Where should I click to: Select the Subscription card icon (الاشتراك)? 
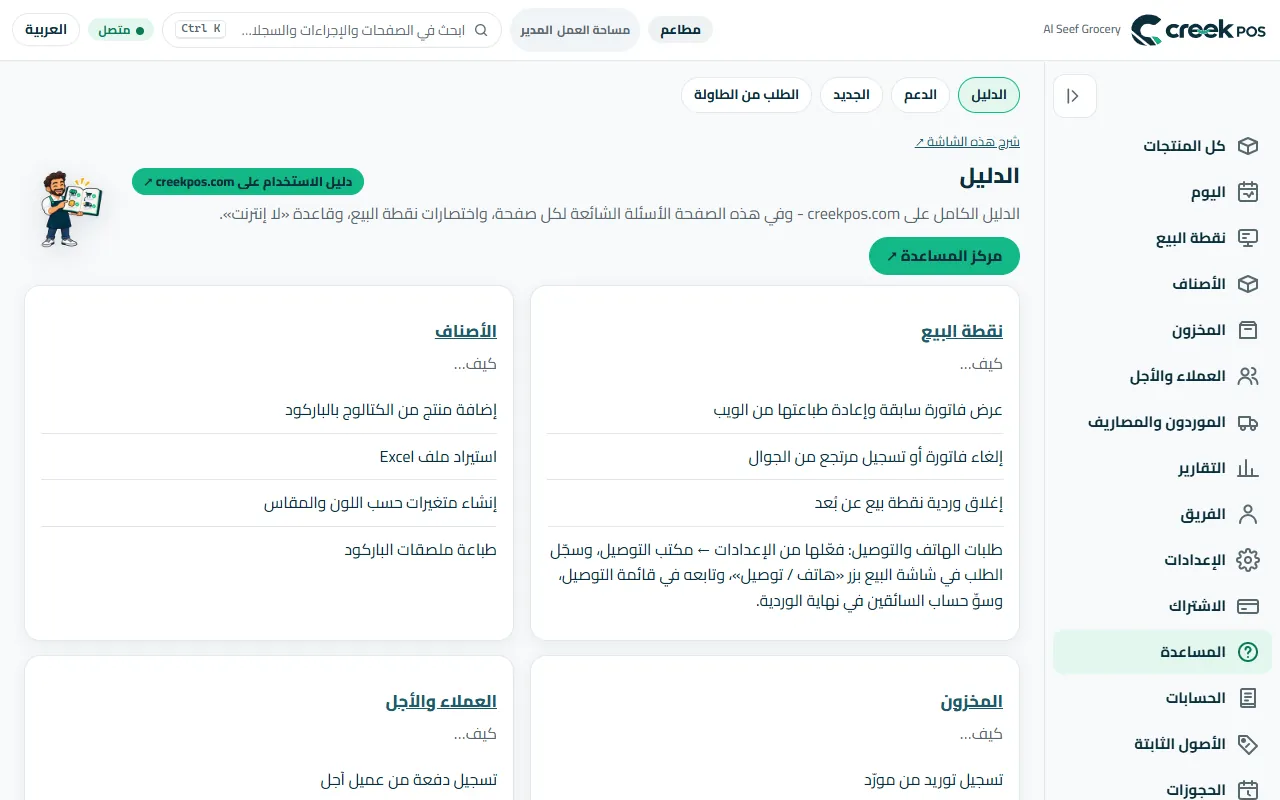1247,606
